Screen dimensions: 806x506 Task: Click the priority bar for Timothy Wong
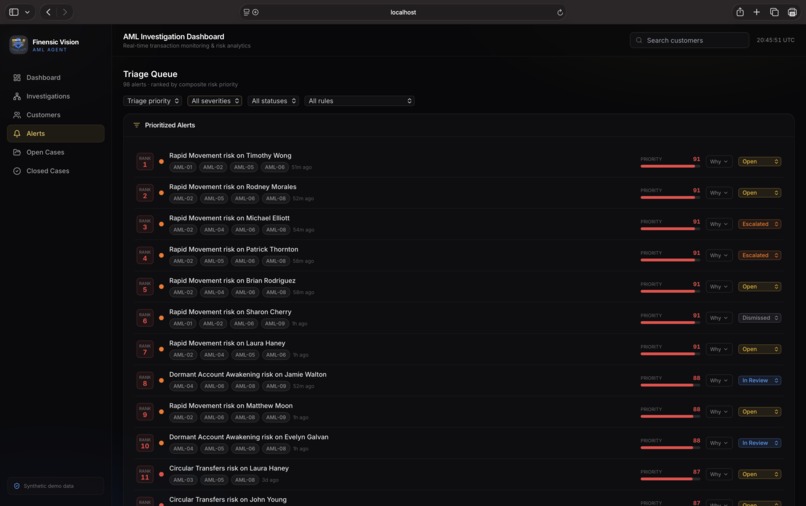click(670, 166)
